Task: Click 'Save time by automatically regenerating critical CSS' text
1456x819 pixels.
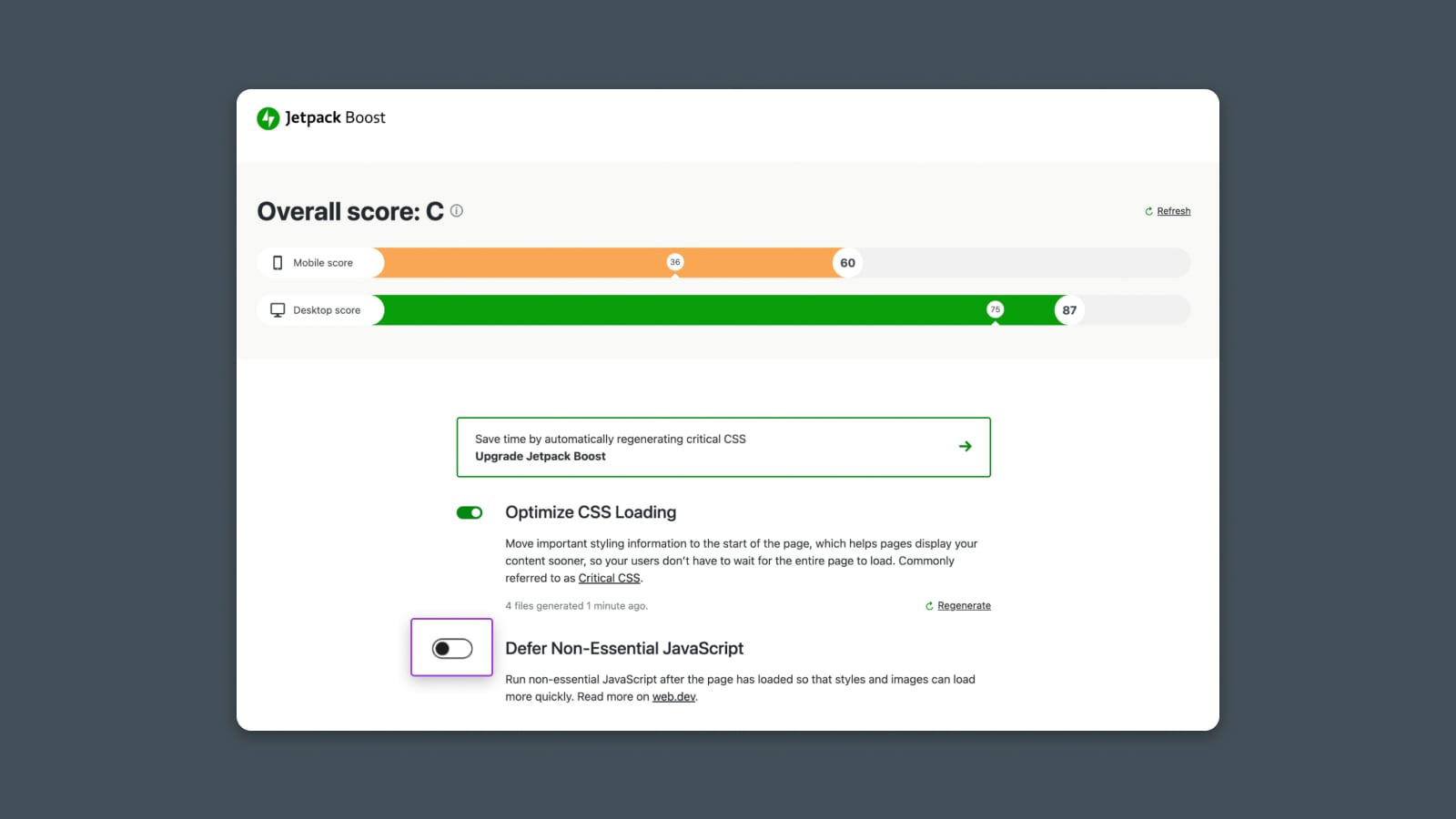Action: [611, 440]
